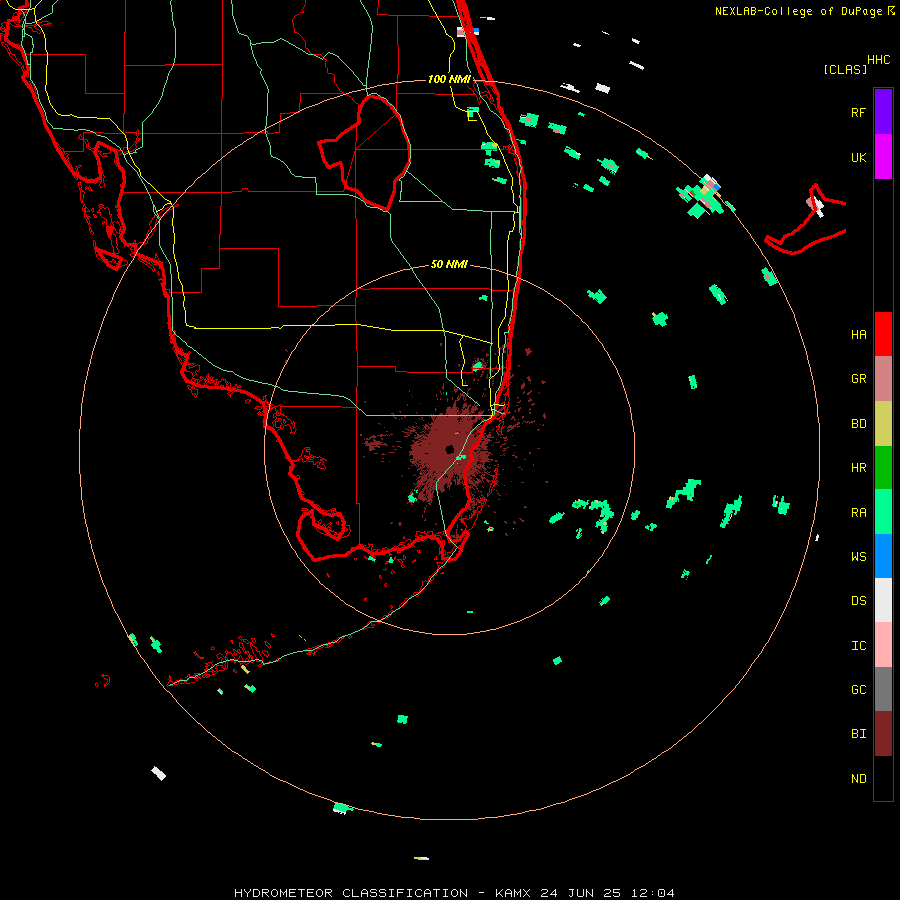Image resolution: width=900 pixels, height=900 pixels.
Task: Click the [CLAS] units text
Action: point(845,69)
